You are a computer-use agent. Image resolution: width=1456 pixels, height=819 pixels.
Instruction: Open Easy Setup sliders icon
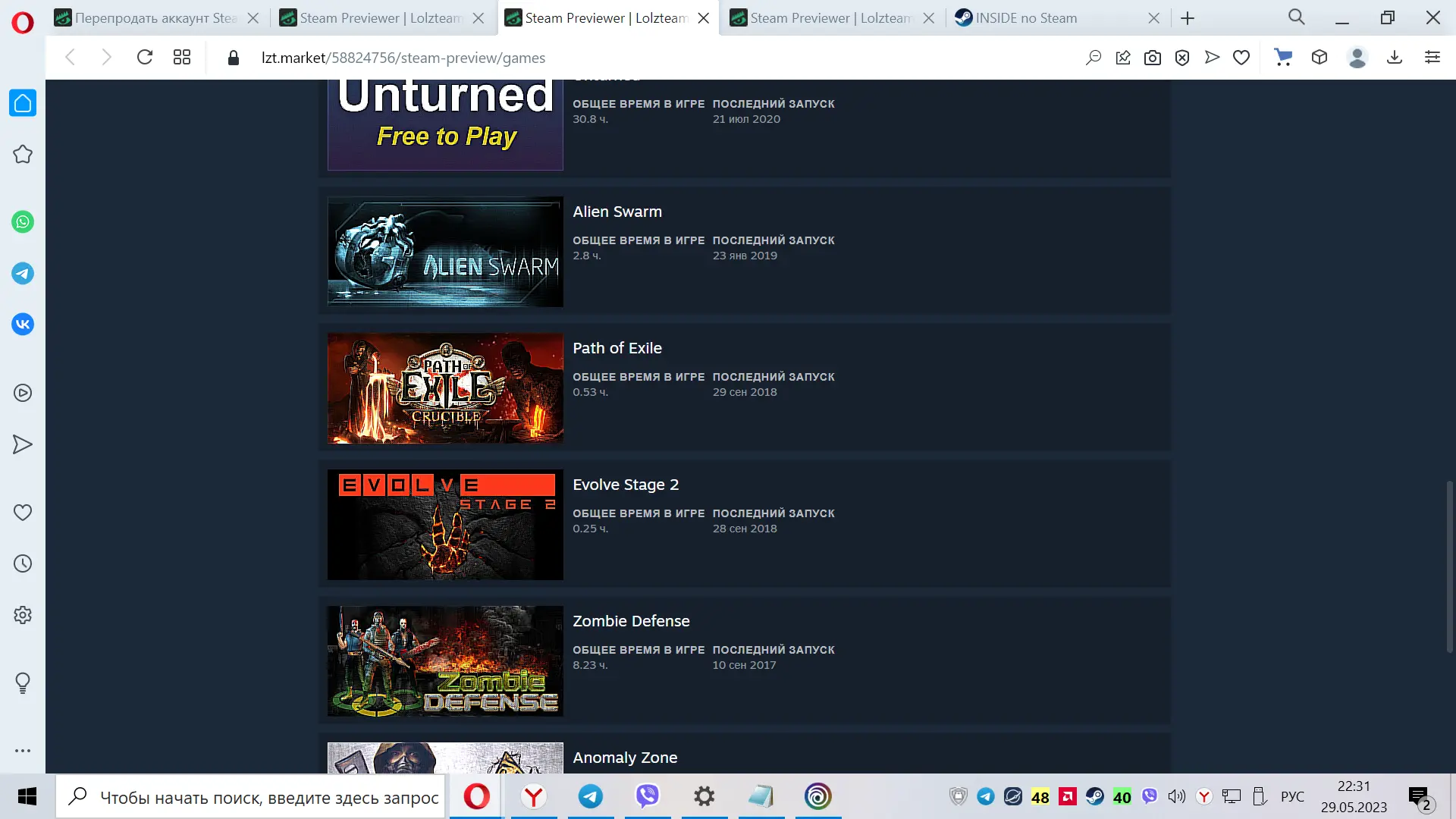click(1432, 58)
